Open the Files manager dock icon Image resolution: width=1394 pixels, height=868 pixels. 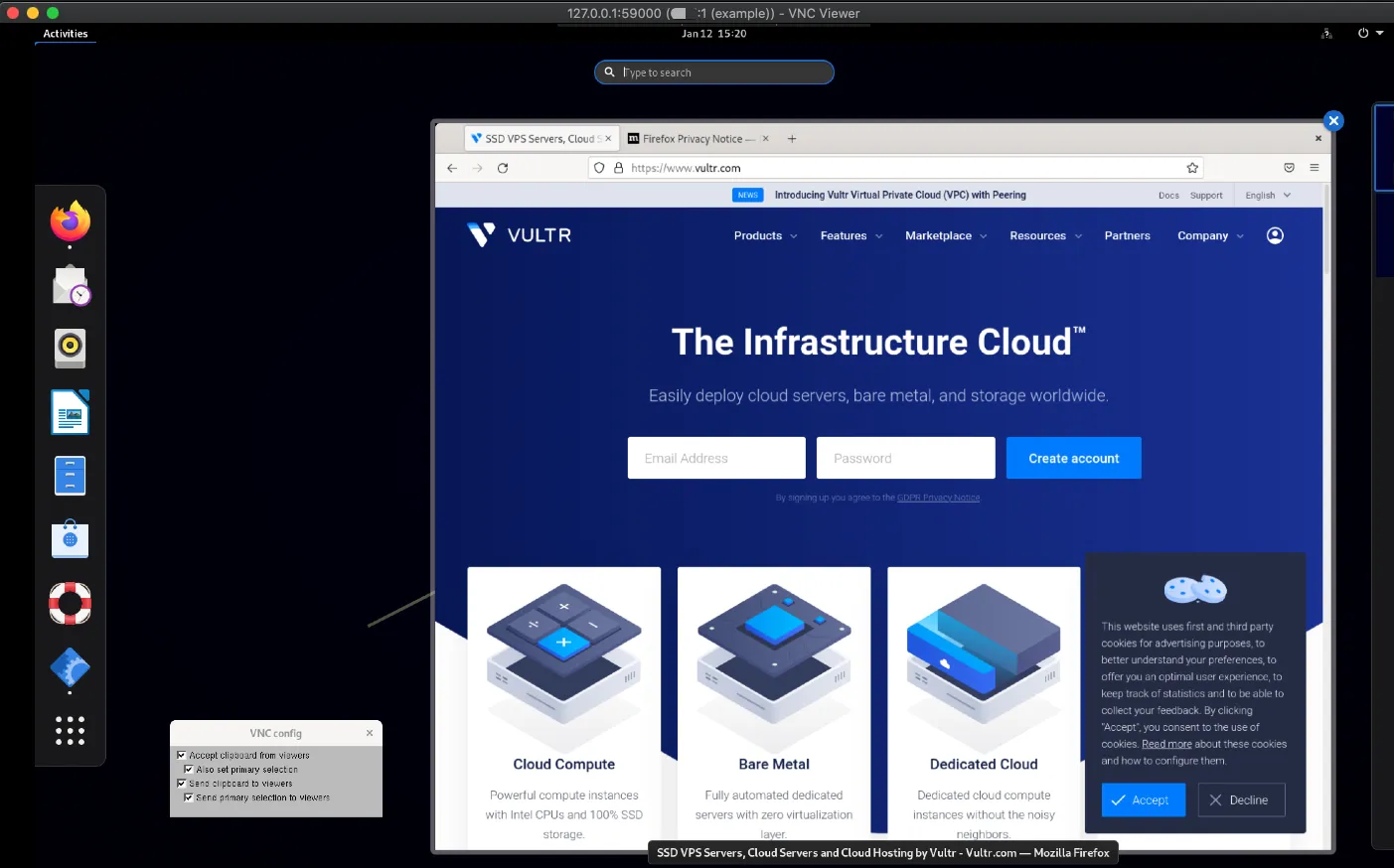point(70,476)
